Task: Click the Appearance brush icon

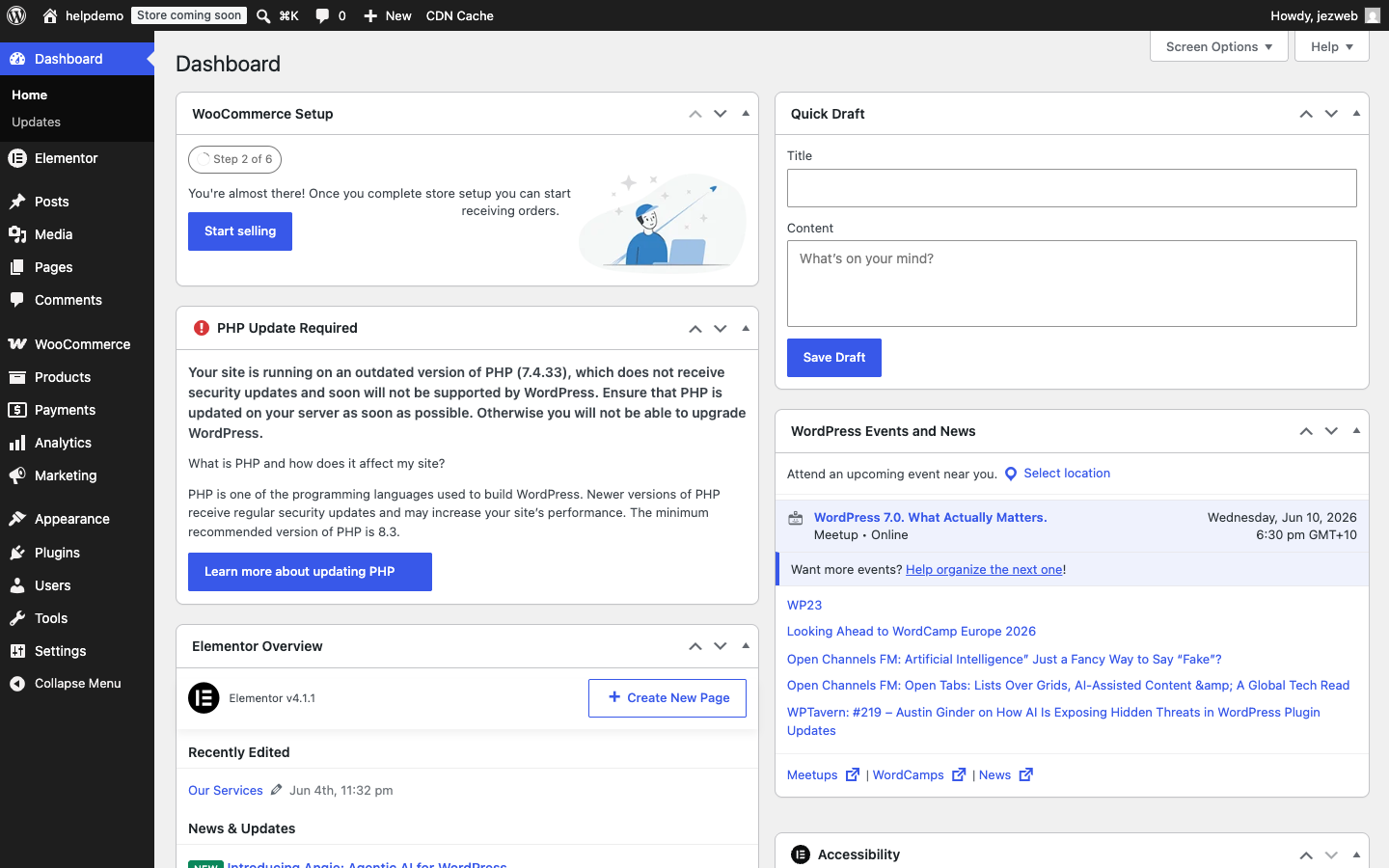Action: click(17, 519)
